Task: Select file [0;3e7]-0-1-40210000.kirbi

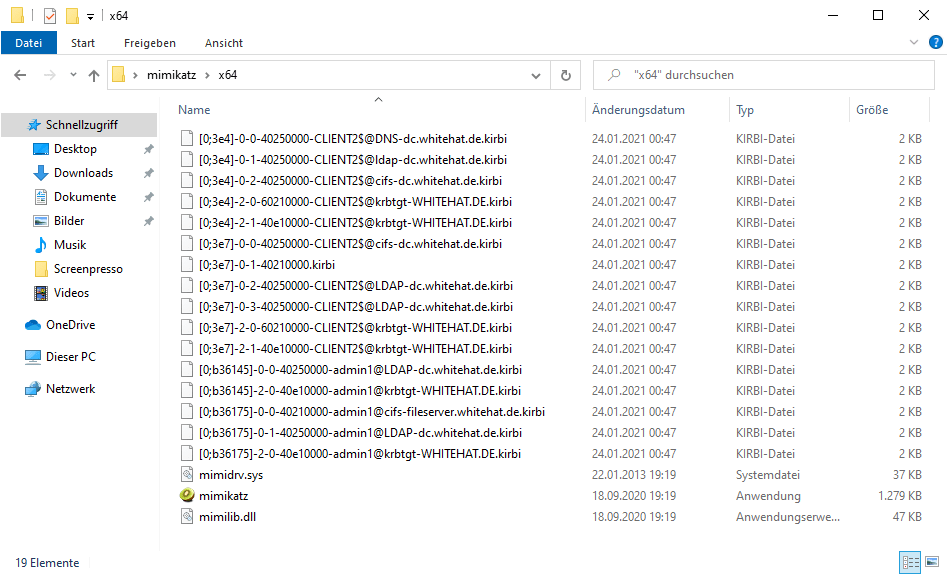Action: 267,265
